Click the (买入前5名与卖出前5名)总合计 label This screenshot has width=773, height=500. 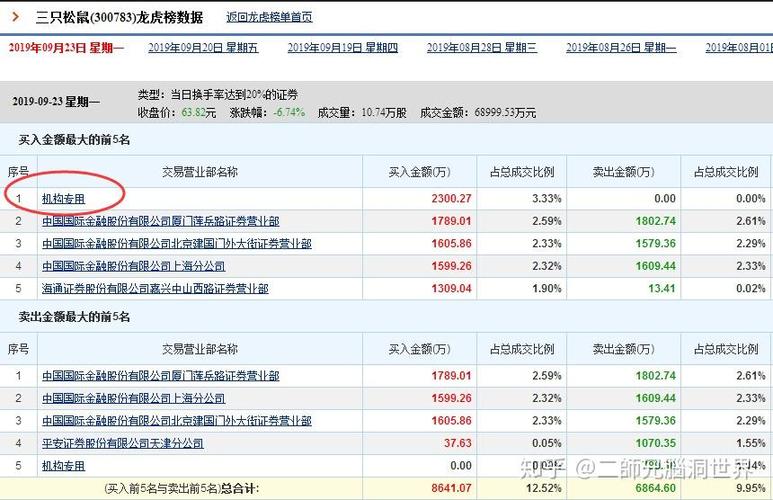182,489
